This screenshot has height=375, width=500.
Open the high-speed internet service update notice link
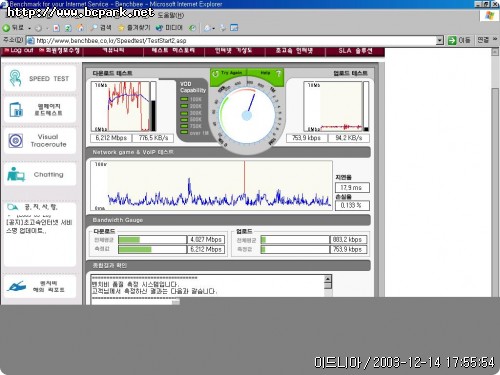tap(39, 226)
